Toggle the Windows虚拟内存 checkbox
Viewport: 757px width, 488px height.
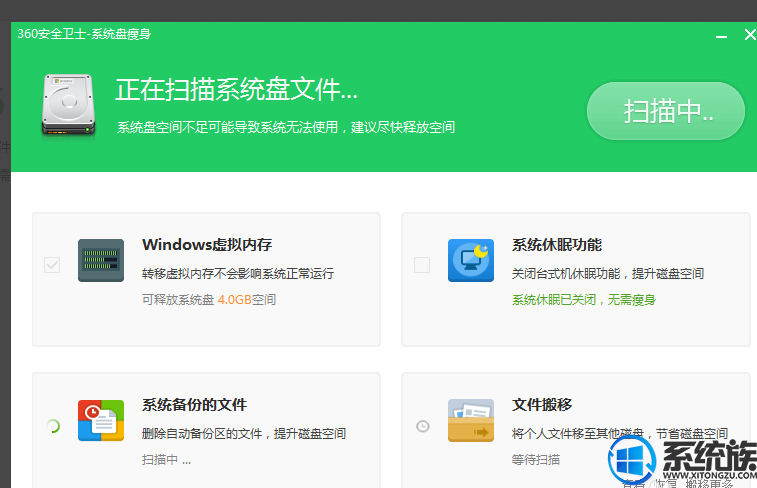click(x=52, y=265)
